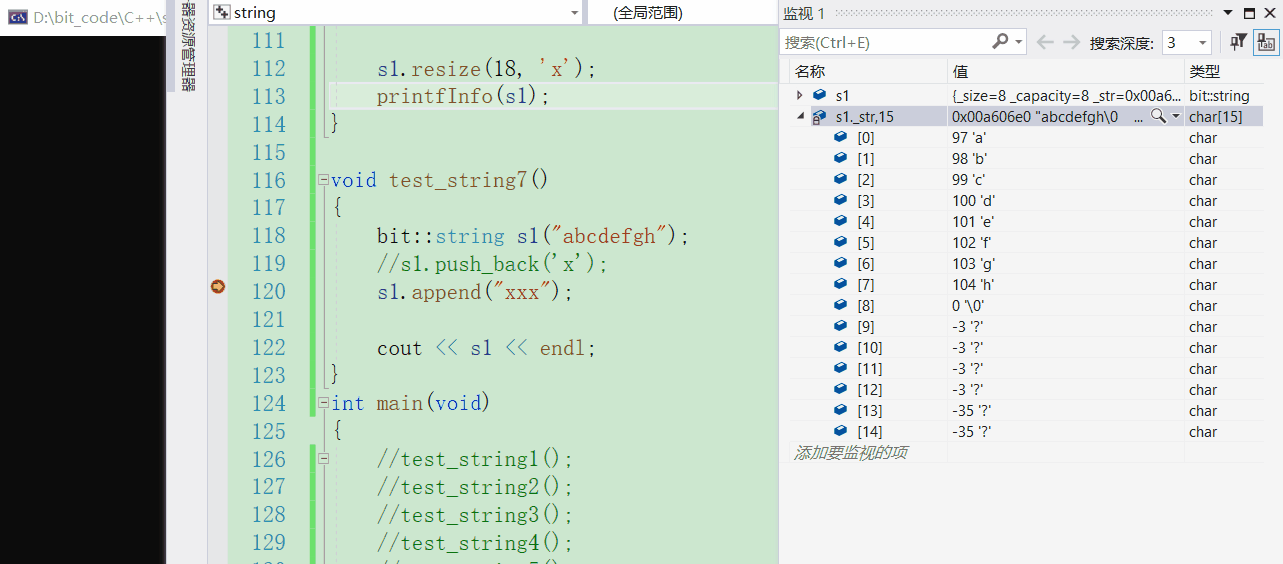Viewport: 1283px width, 564px height.
Task: Click code line s1.append("xxx");
Action: [x=475, y=292]
